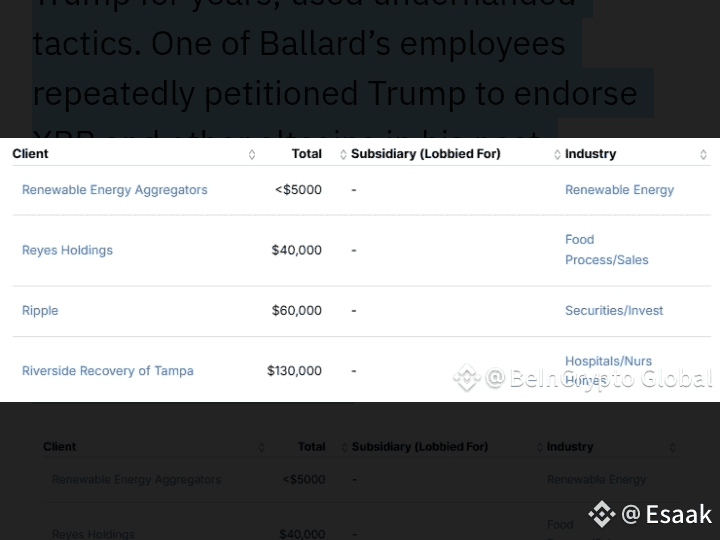Click sort arrows by Client in dimmed lower table
Image resolution: width=720 pixels, height=540 pixels.
(262, 447)
